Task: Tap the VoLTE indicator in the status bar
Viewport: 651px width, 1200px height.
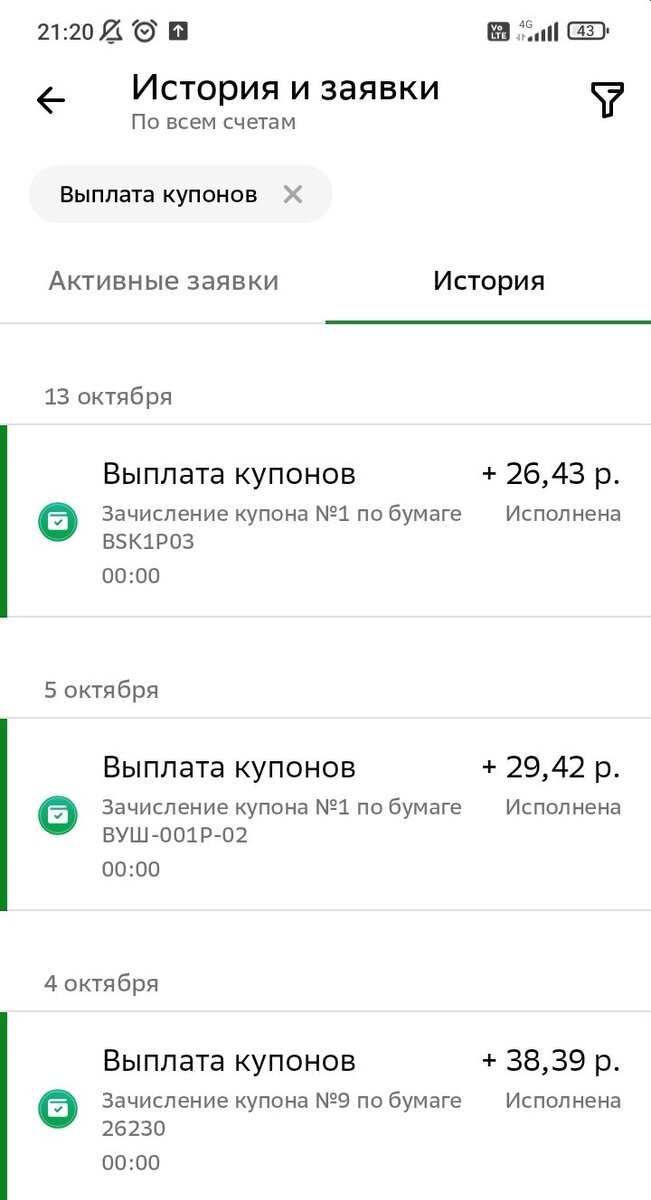Action: point(497,33)
